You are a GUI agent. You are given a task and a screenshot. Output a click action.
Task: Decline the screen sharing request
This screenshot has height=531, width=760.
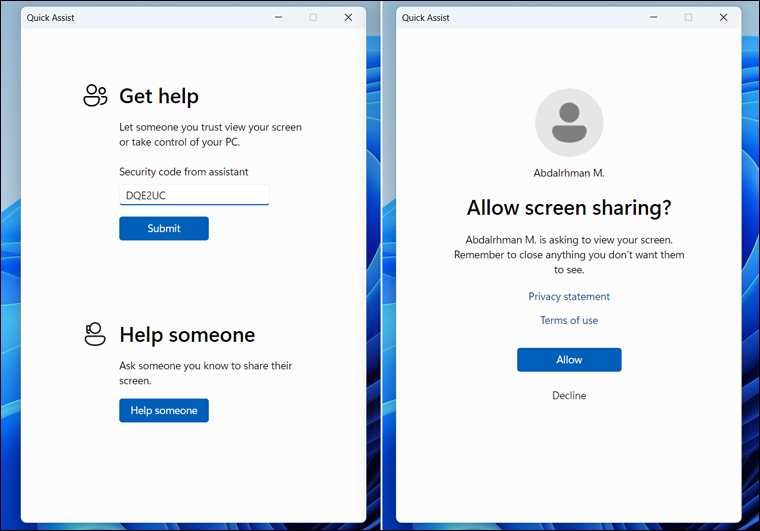(x=569, y=395)
